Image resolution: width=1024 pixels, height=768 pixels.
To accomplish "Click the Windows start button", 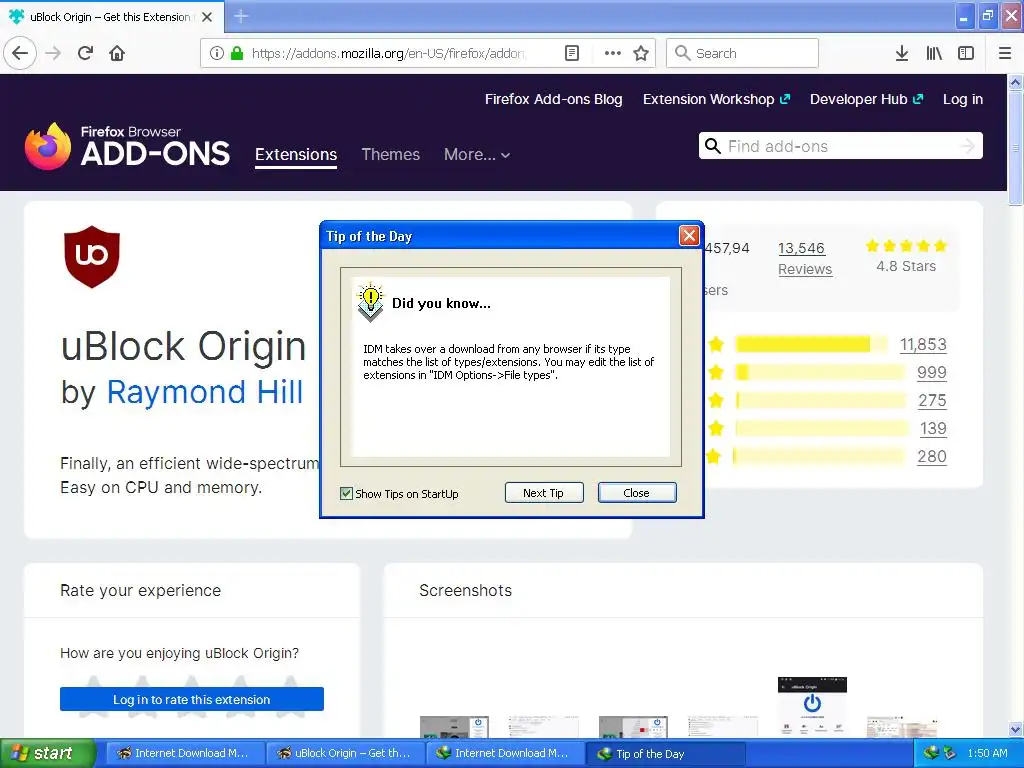I will click(x=47, y=754).
